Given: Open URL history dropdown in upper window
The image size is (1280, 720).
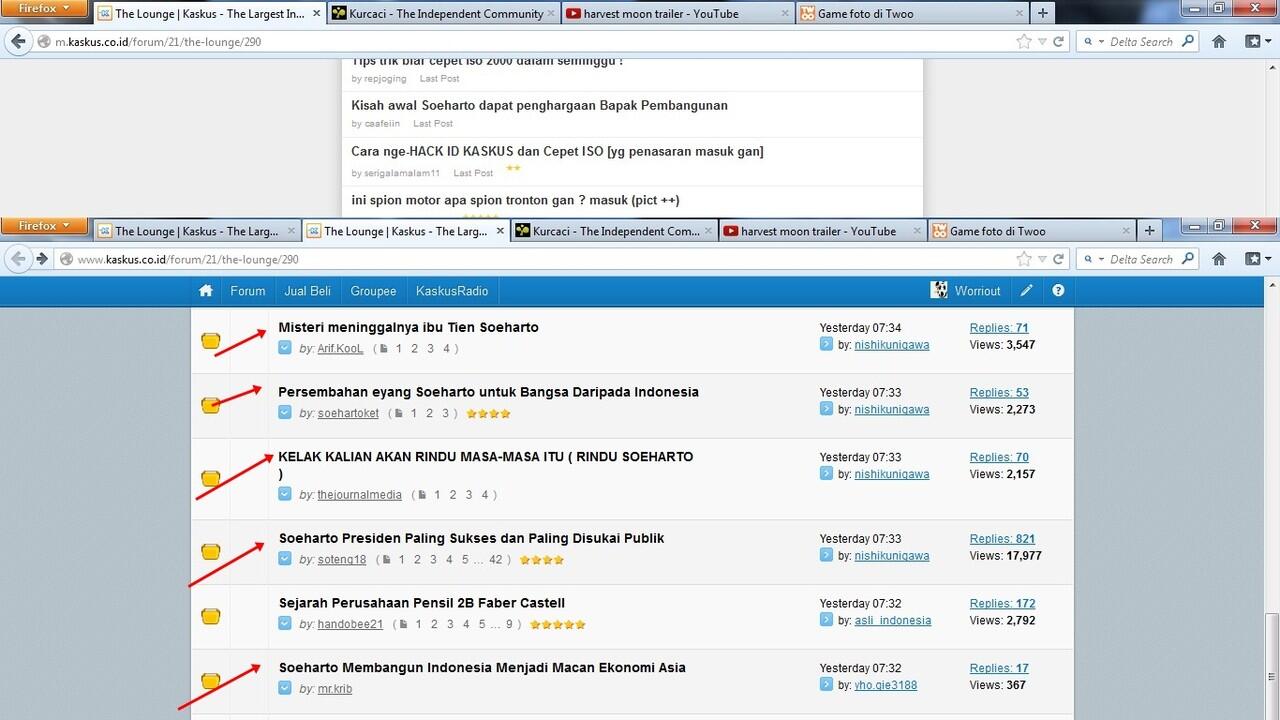Looking at the screenshot, I should coord(1042,42).
